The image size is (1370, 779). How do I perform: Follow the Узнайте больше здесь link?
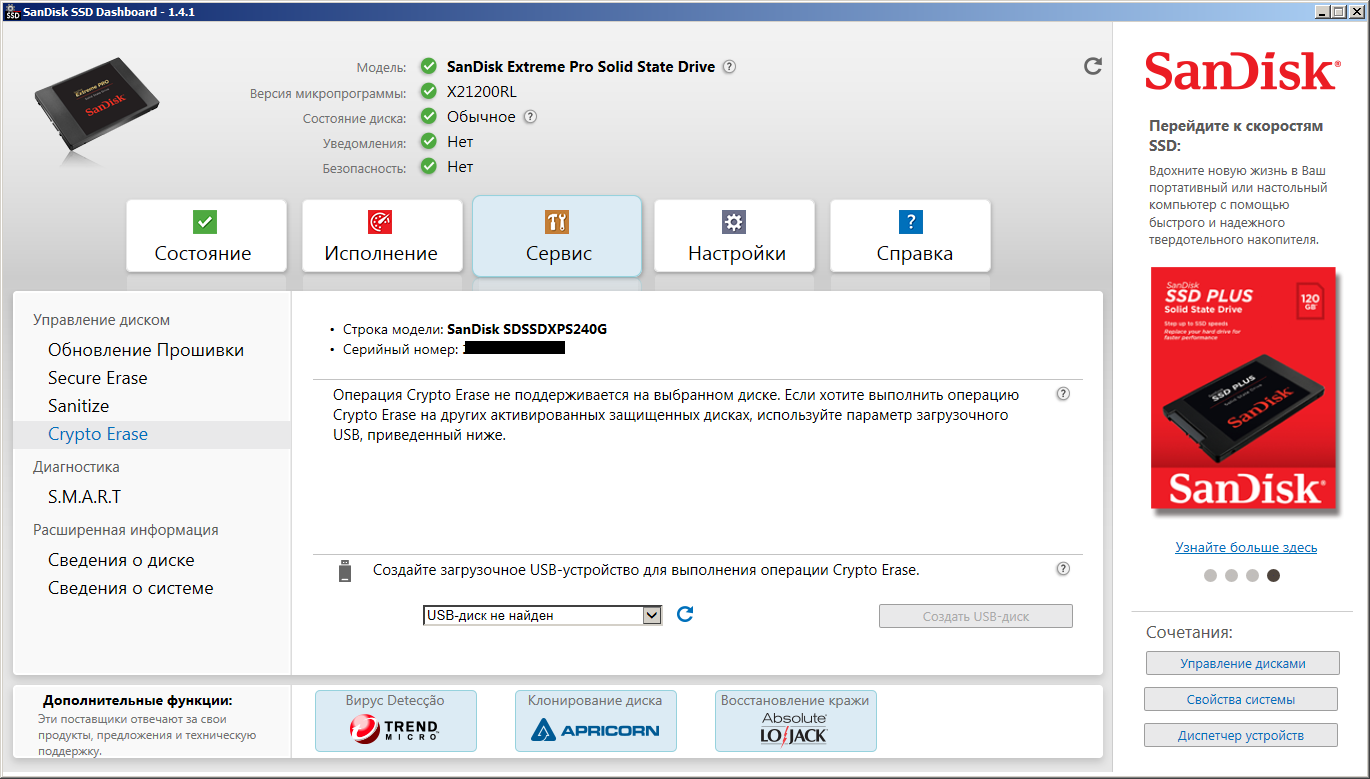pyautogui.click(x=1246, y=547)
